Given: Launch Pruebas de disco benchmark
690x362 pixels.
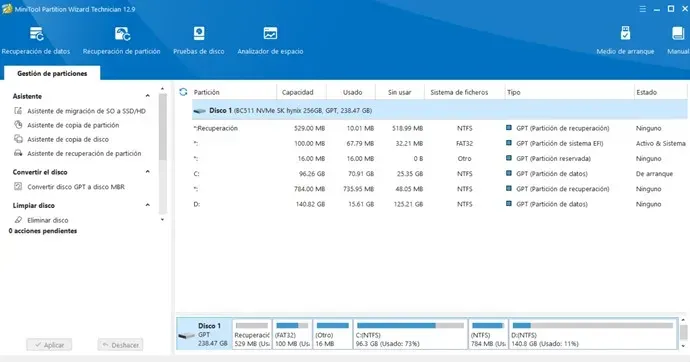Looking at the screenshot, I should [x=198, y=40].
